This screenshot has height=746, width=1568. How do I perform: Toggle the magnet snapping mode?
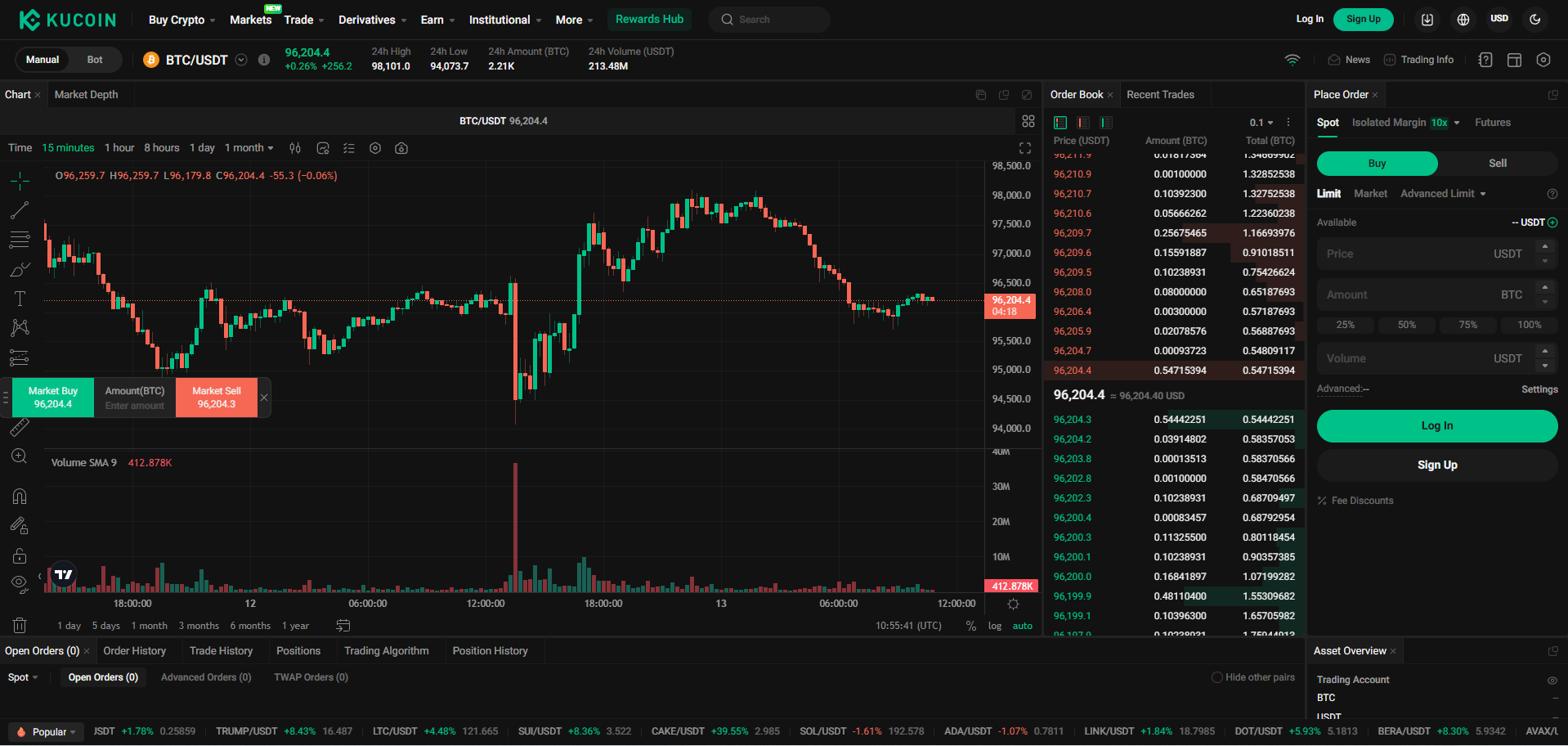click(x=20, y=497)
